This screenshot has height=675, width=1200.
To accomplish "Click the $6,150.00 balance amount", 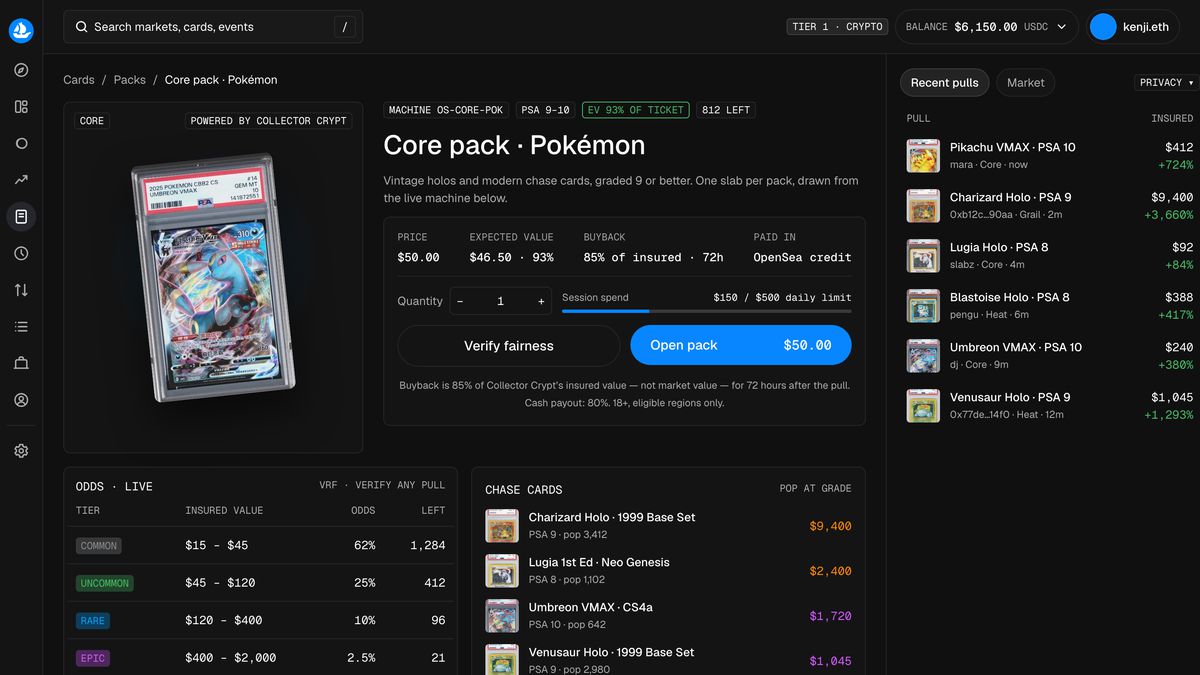I will 986,27.
